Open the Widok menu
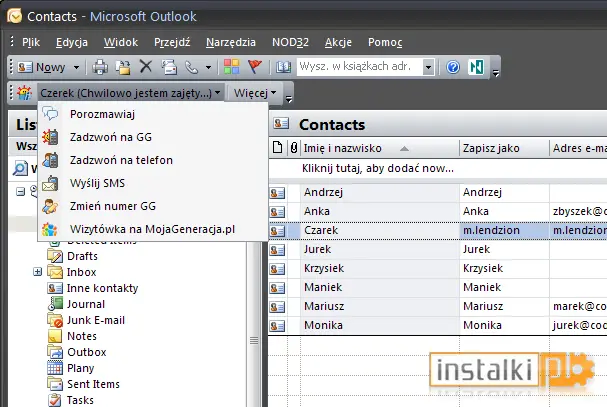This screenshot has height=407, width=607. tap(121, 42)
